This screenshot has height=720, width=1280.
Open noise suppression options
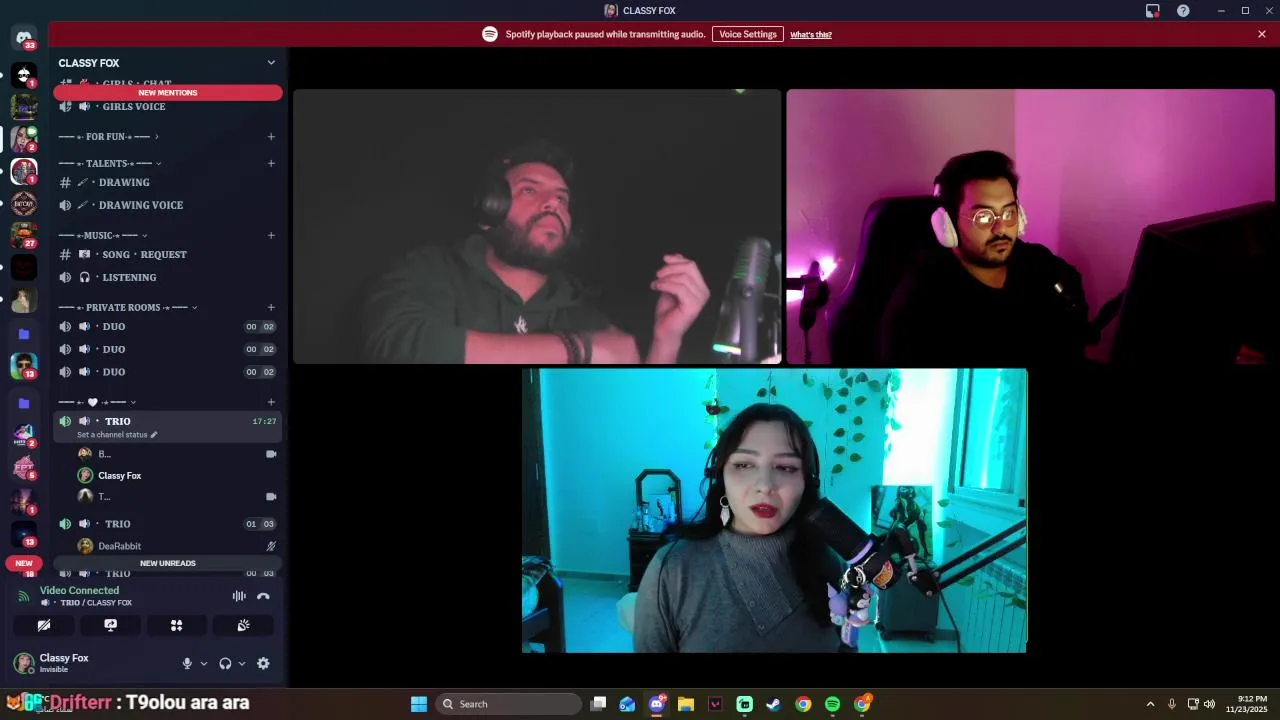tap(239, 596)
